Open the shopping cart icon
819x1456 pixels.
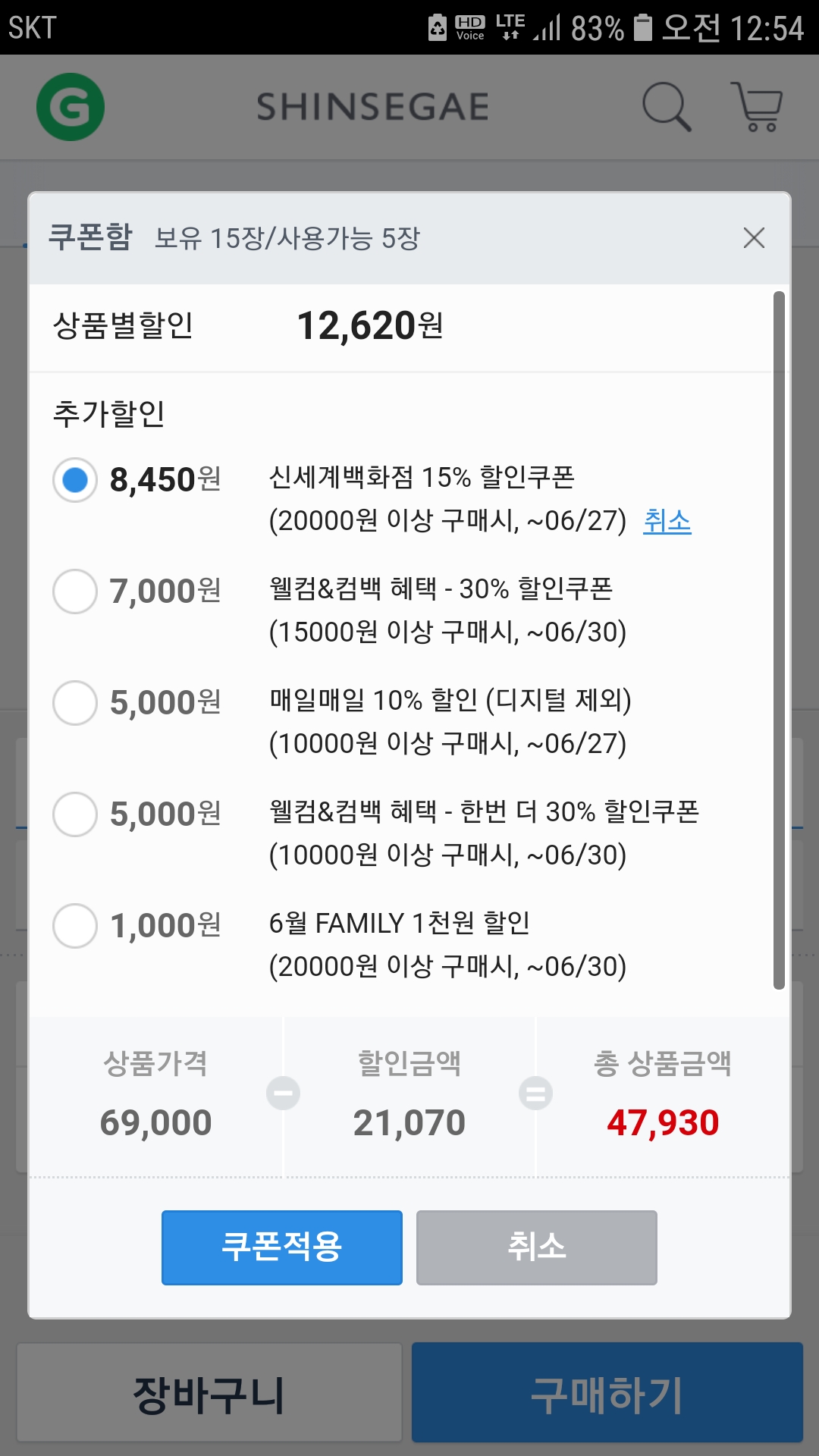pos(757,107)
